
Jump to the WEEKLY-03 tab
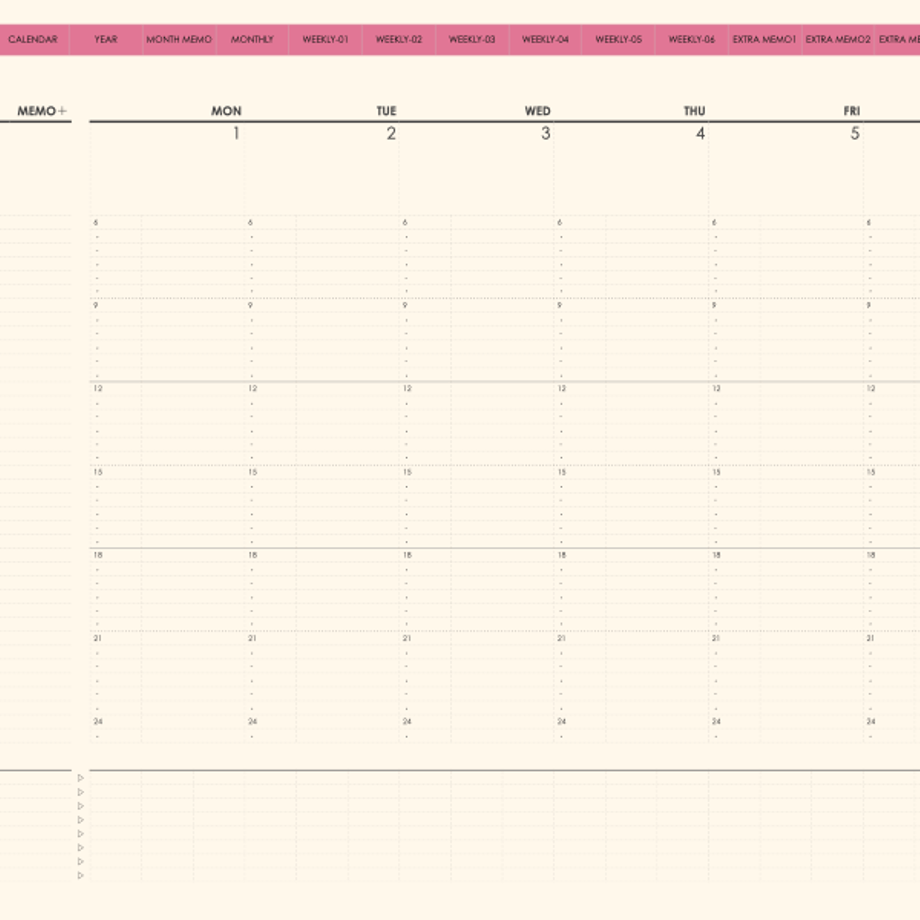coord(472,39)
